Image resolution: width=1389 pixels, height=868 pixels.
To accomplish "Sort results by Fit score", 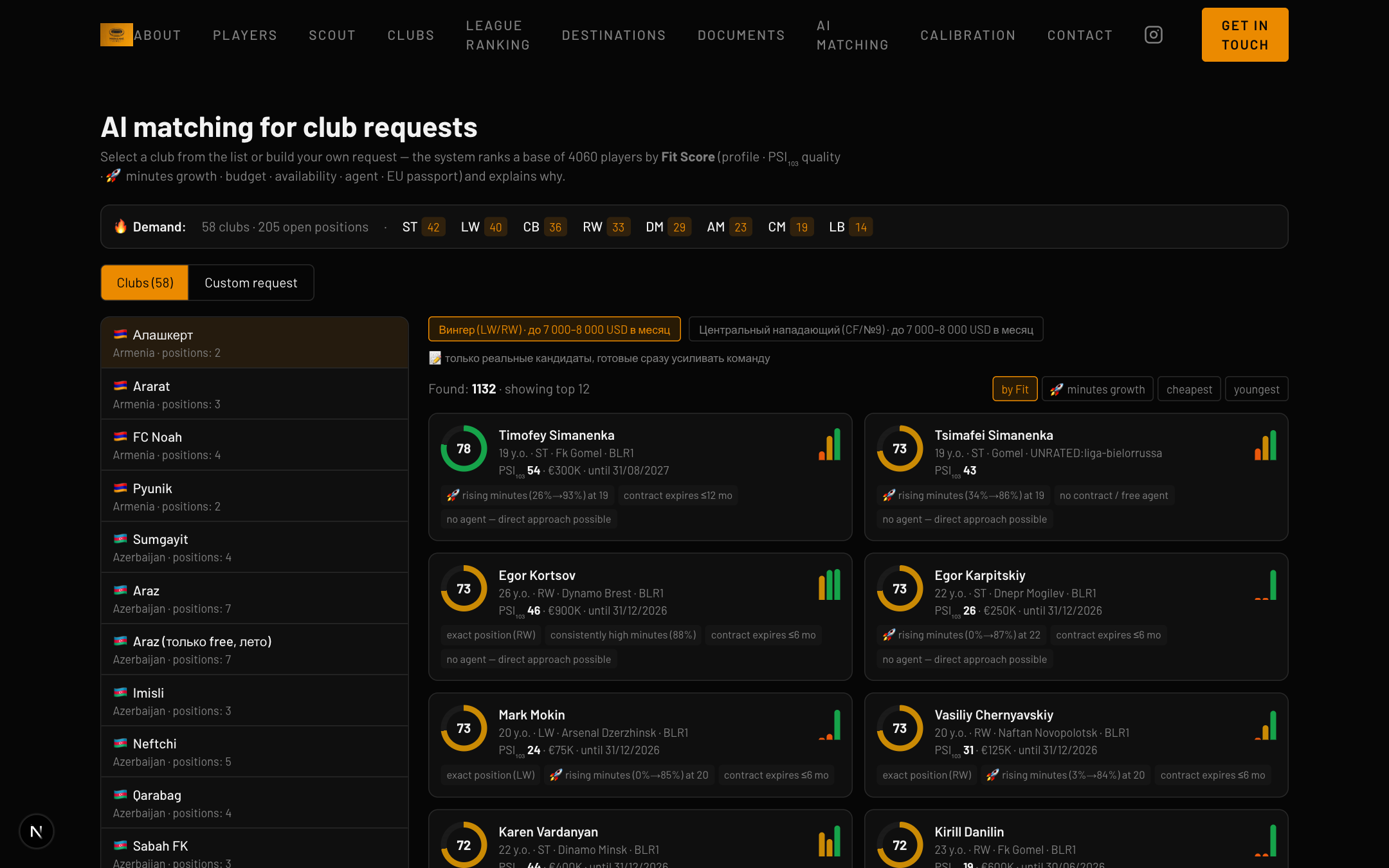I will point(1015,389).
